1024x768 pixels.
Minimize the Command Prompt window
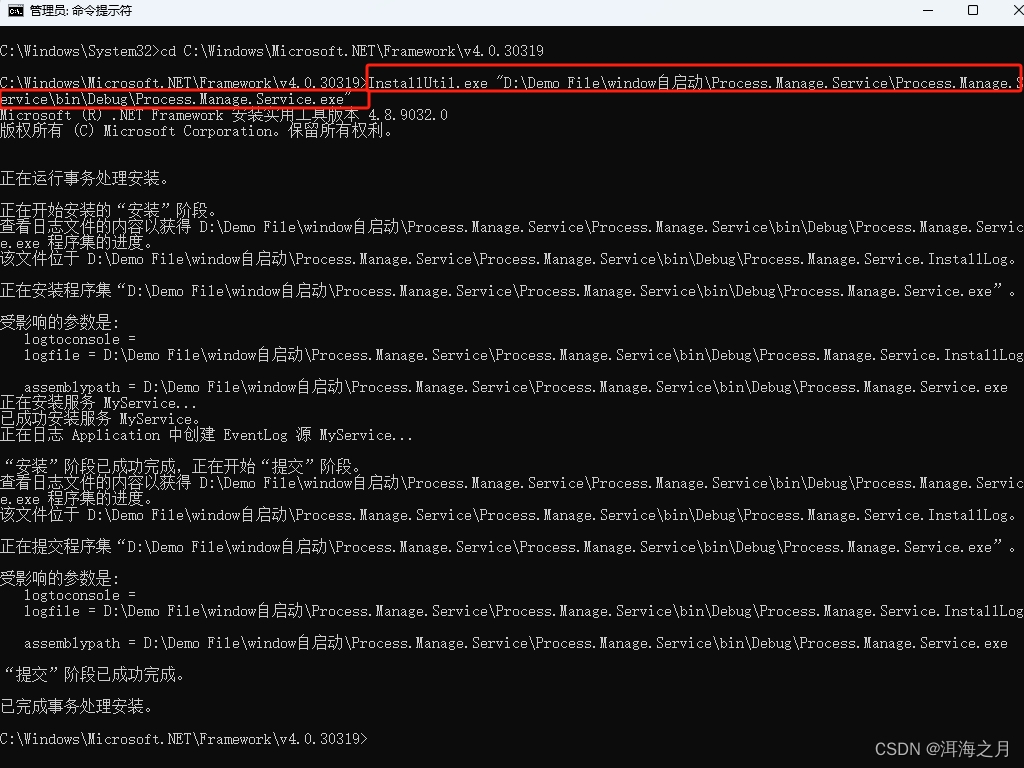928,11
